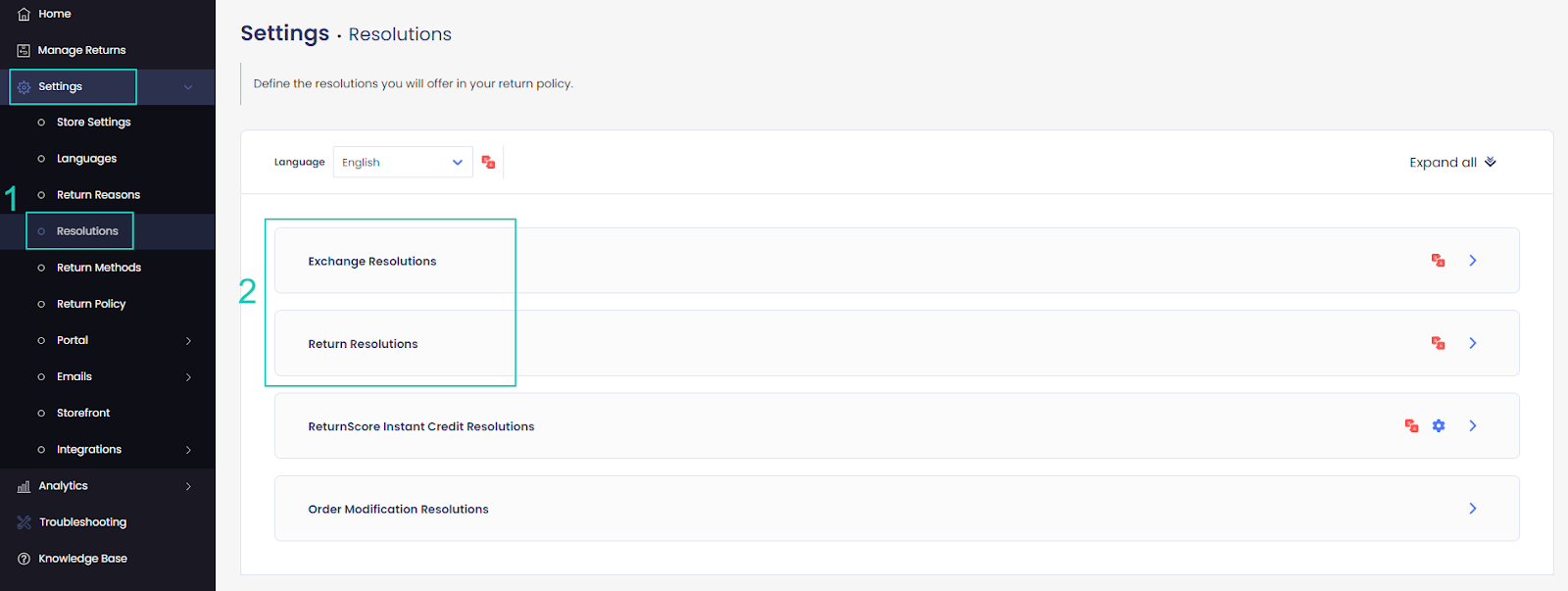The height and width of the screenshot is (591, 1568).
Task: Click the Resolutions breadcrumb text in header
Action: pos(400,34)
